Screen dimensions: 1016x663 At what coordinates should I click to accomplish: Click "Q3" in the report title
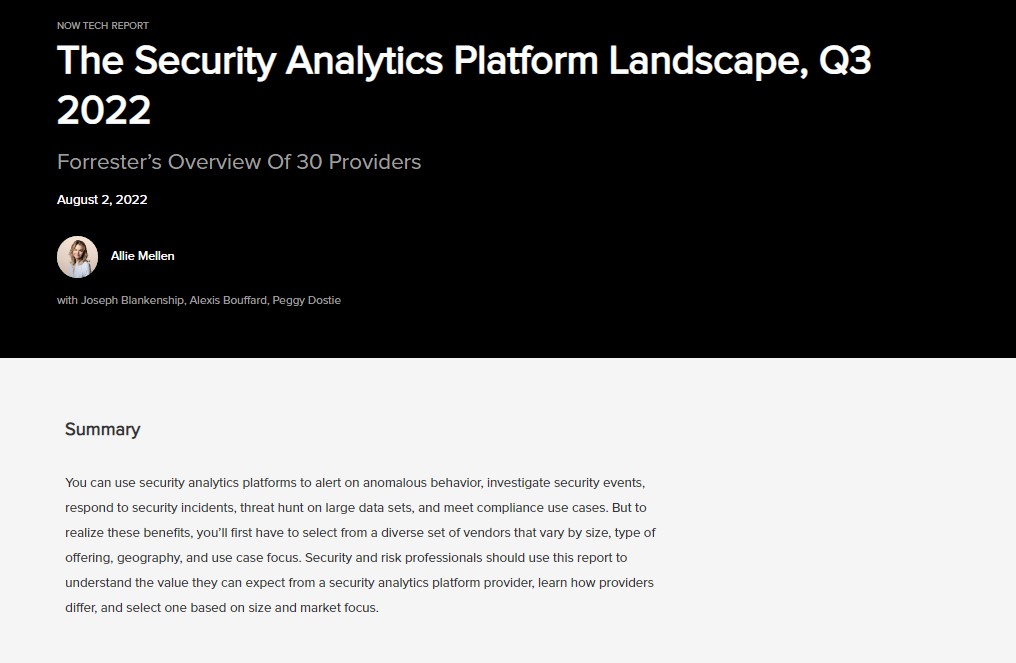[845, 60]
